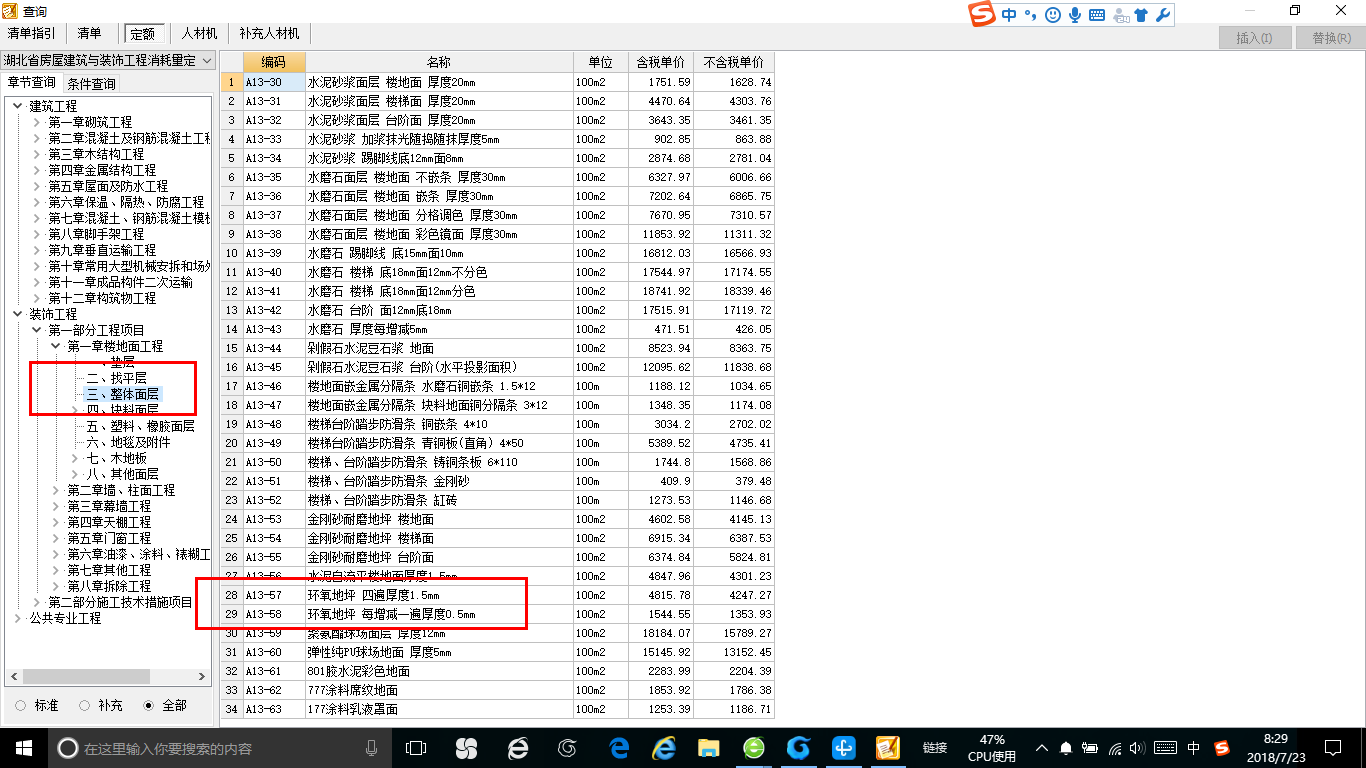Open the Action Center notification icon
Viewport: 1366px width, 768px height.
pos(1332,748)
